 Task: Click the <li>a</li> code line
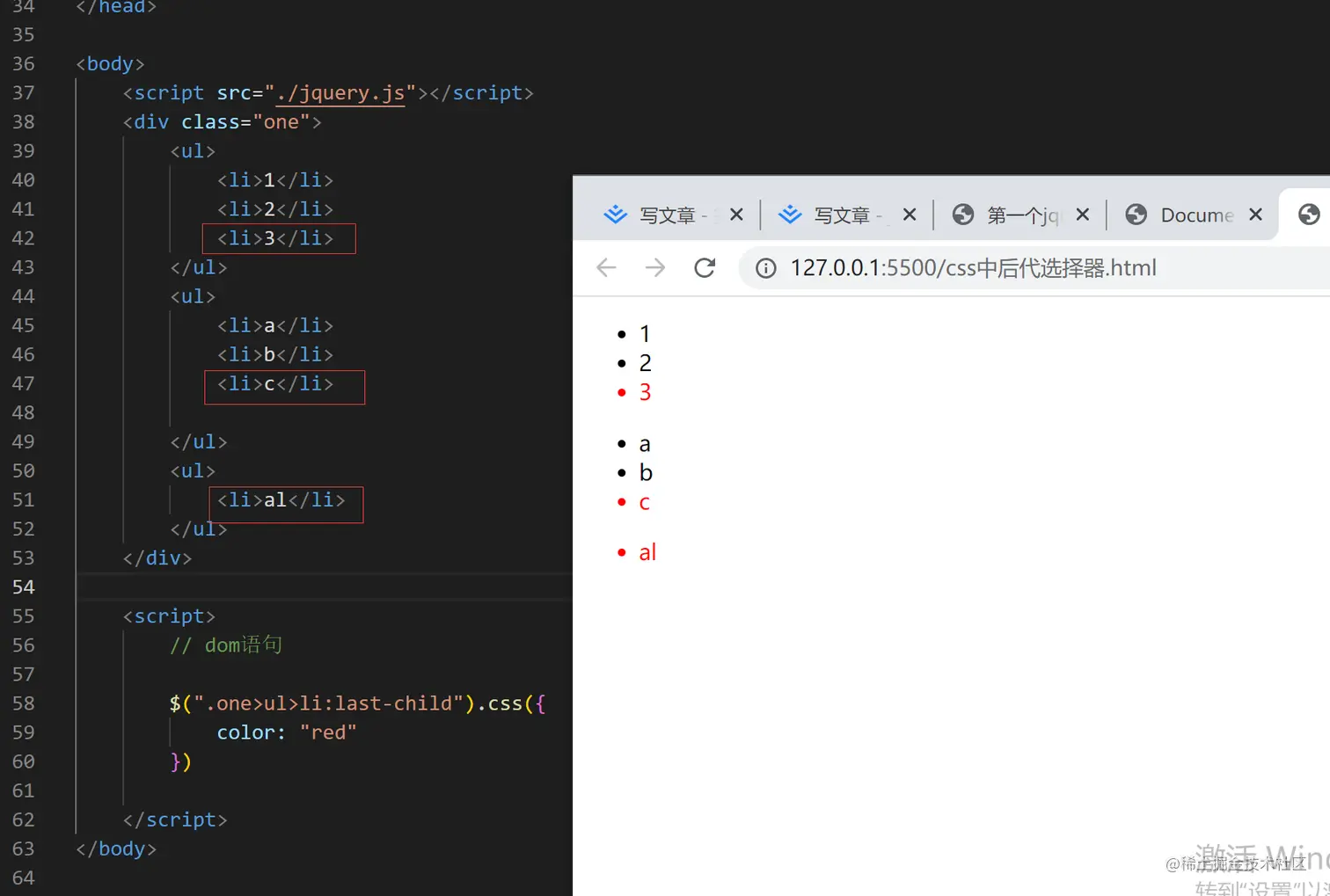click(x=275, y=325)
